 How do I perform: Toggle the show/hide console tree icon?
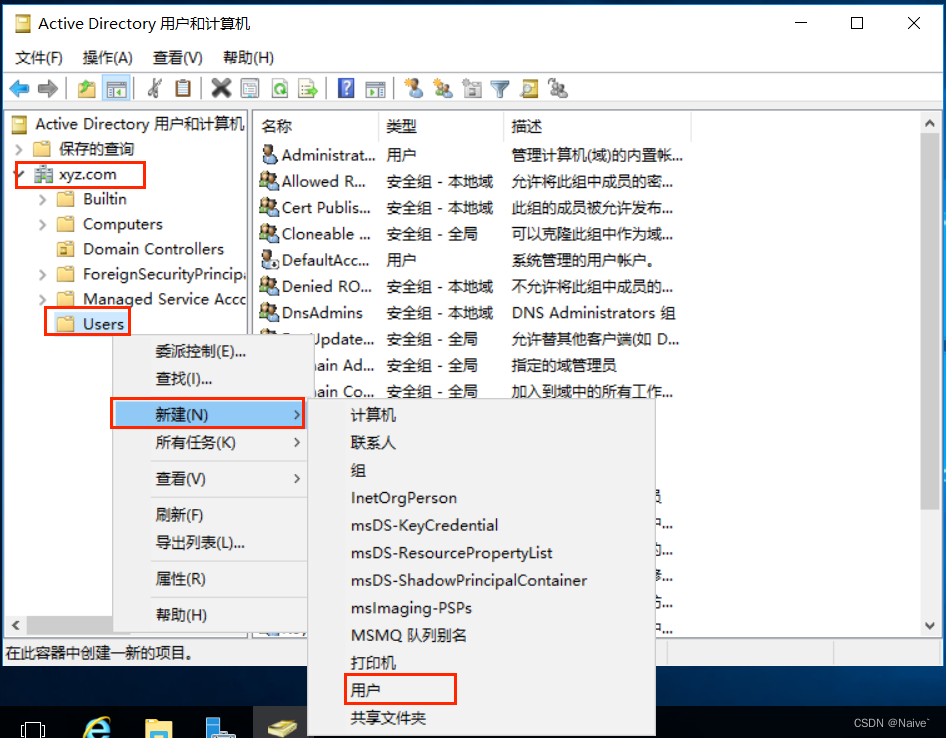[116, 89]
